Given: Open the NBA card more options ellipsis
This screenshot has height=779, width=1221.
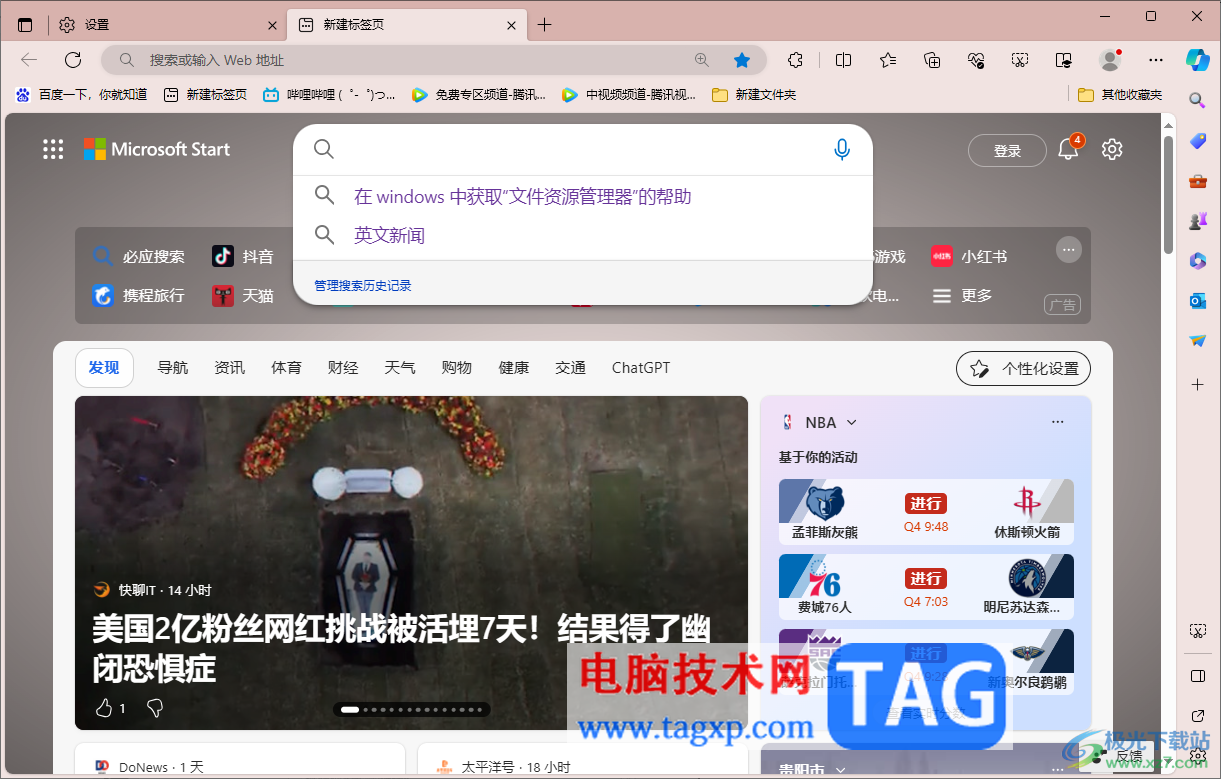Looking at the screenshot, I should [x=1058, y=422].
